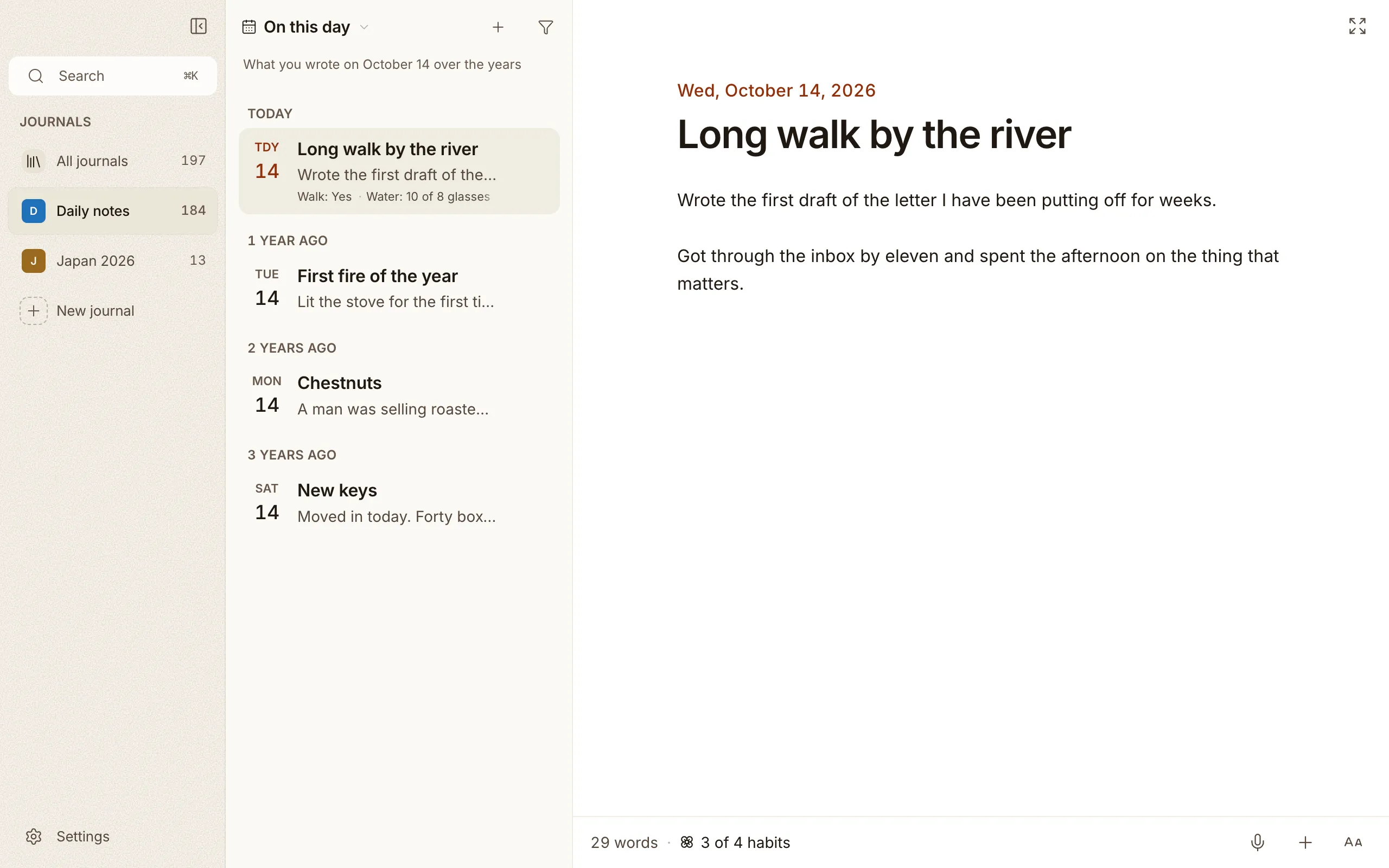Click the brown J journal badge

pos(33,260)
